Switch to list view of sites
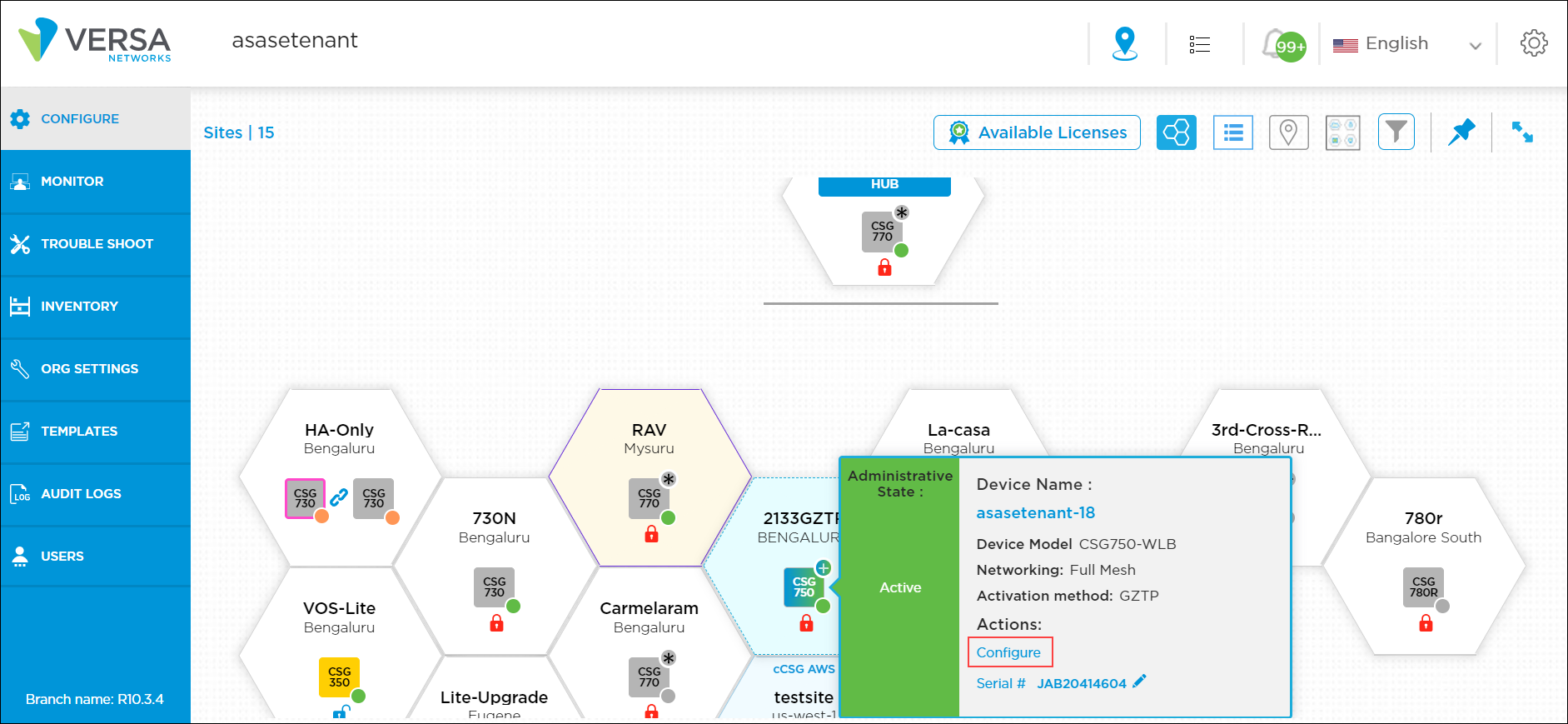 [x=1232, y=132]
